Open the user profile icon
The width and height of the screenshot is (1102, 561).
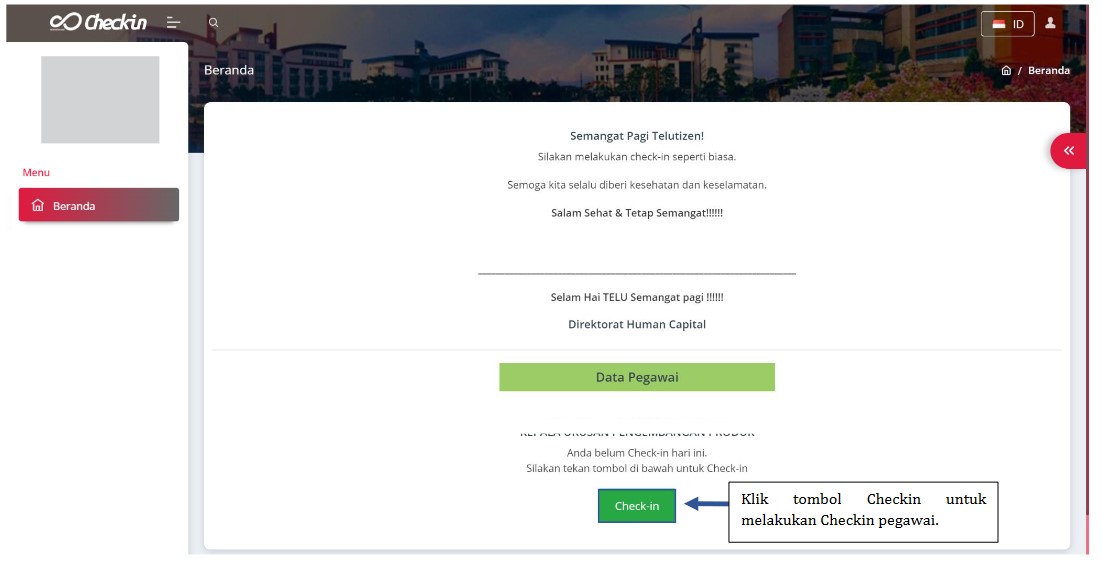click(1050, 23)
